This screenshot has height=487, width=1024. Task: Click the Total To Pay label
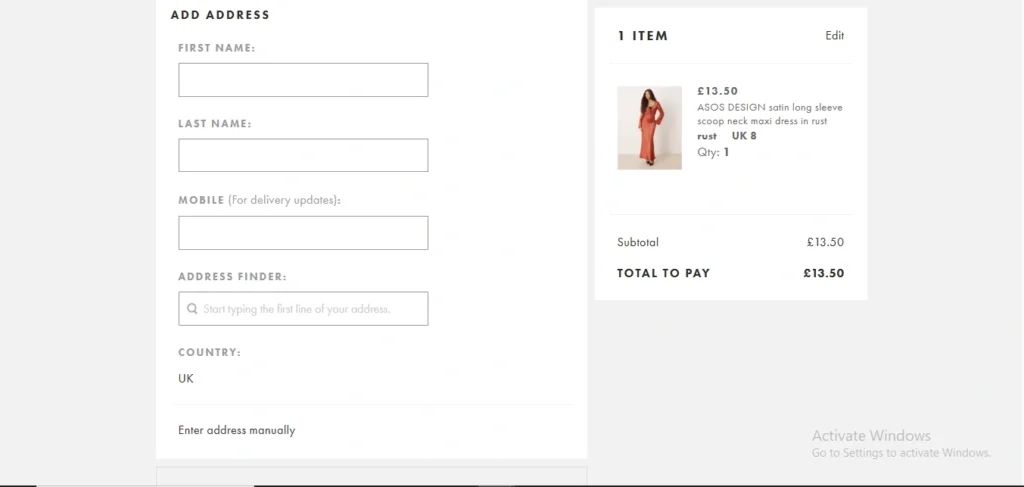[663, 273]
